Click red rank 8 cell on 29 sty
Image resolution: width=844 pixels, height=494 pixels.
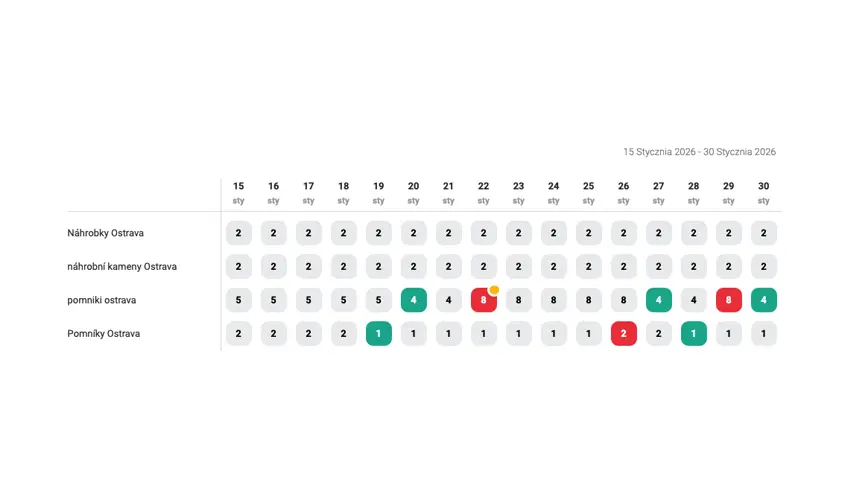coord(728,300)
